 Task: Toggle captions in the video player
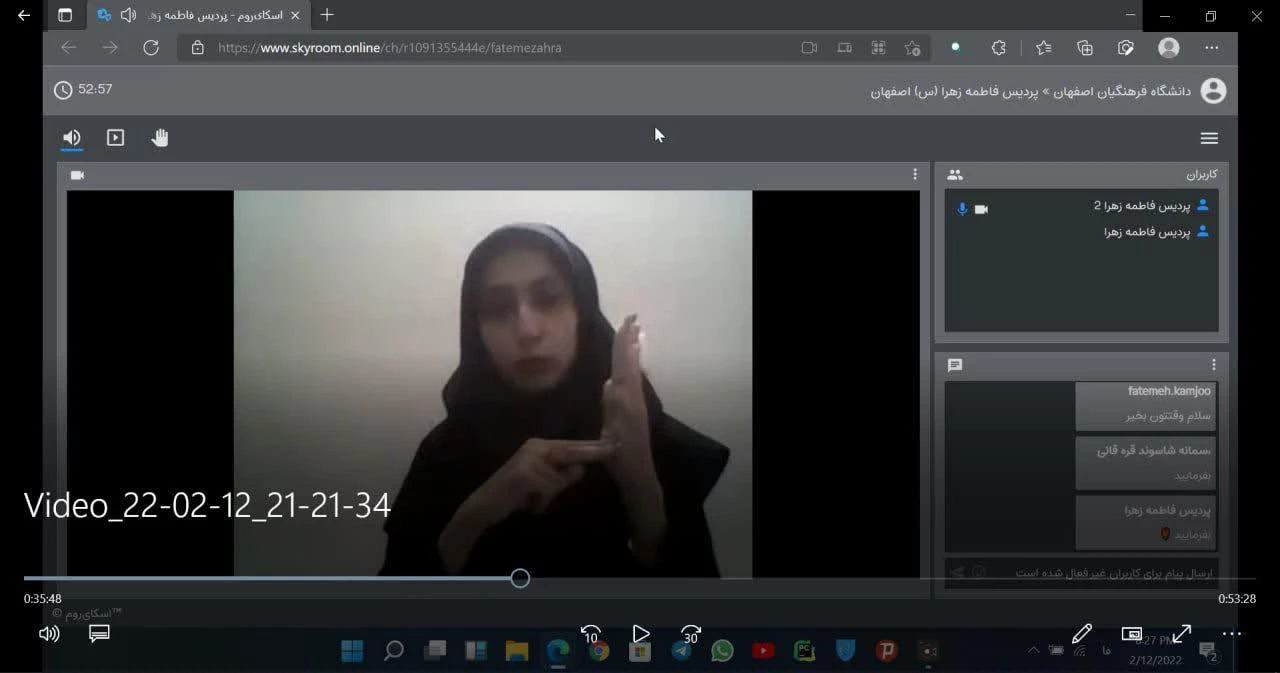pos(99,634)
